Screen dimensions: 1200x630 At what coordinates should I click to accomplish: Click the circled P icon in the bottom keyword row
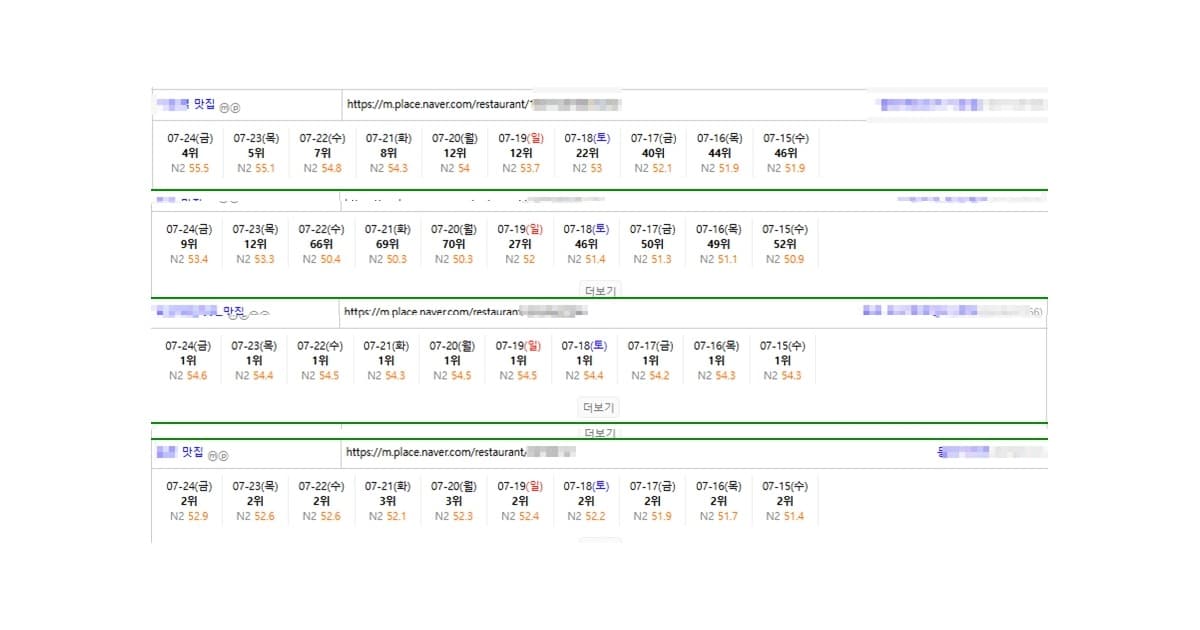click(223, 455)
